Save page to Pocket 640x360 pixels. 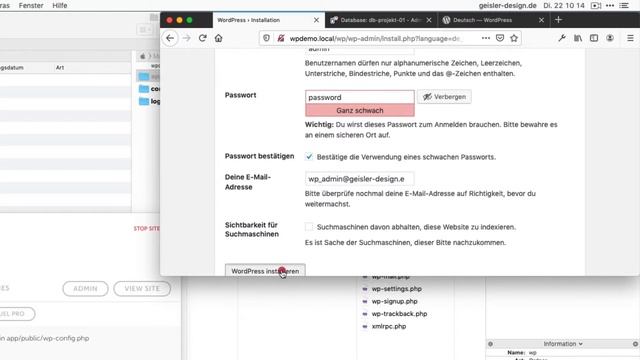tap(500, 38)
